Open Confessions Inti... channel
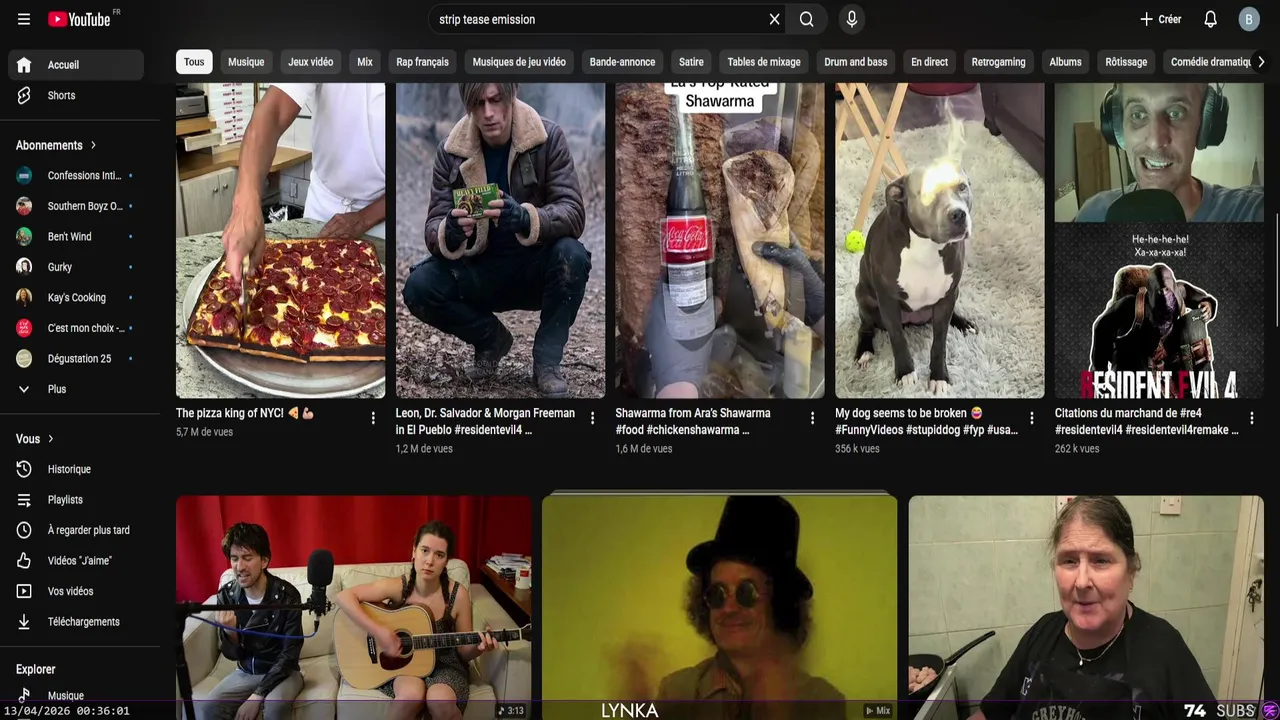This screenshot has width=1280, height=720. point(76,176)
